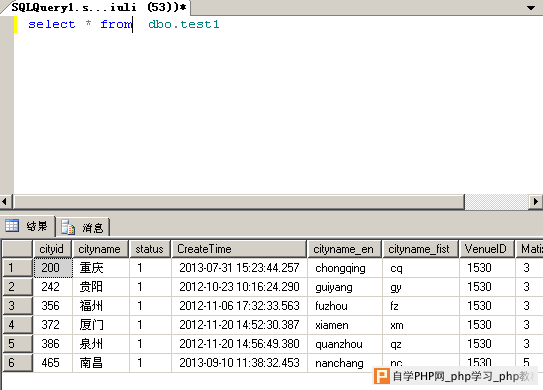Open the active files dropdown arrow
The image size is (543, 390).
coord(531,8)
